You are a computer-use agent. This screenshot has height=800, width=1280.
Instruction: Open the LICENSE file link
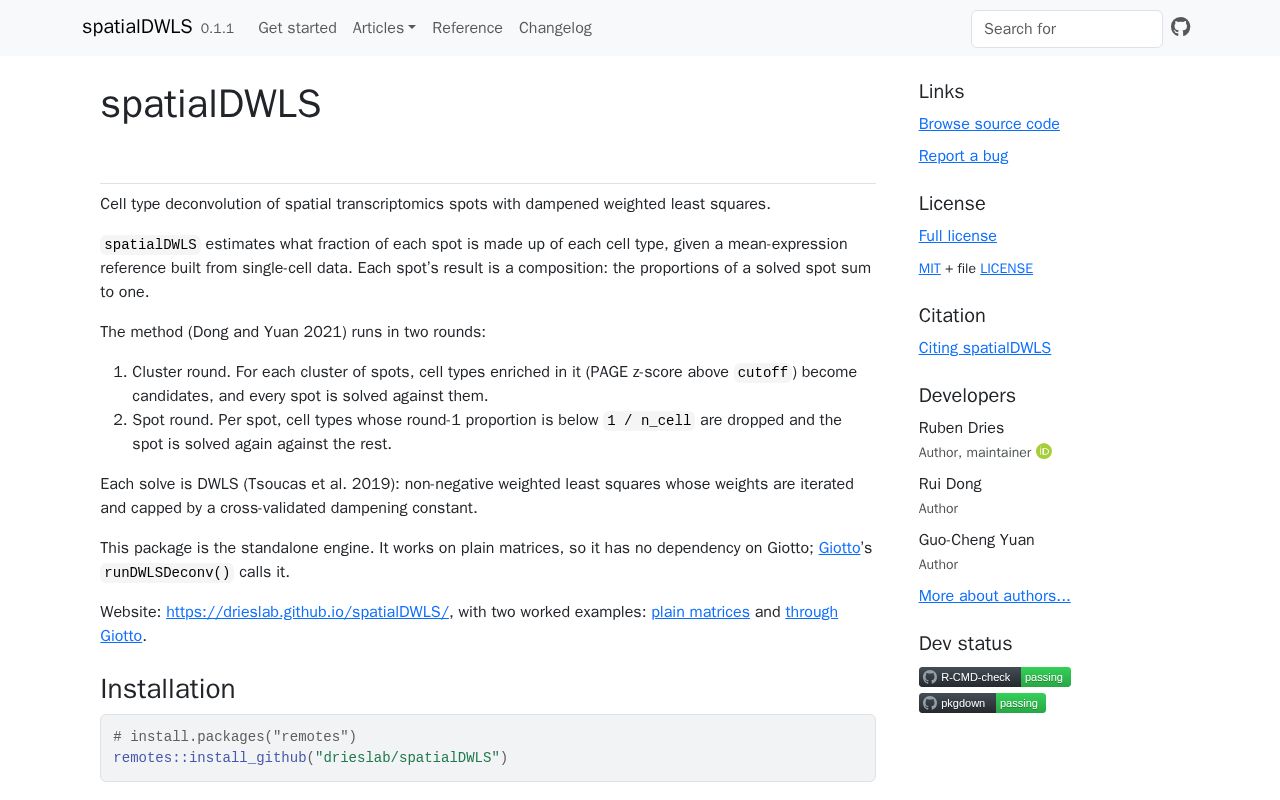coord(1006,268)
